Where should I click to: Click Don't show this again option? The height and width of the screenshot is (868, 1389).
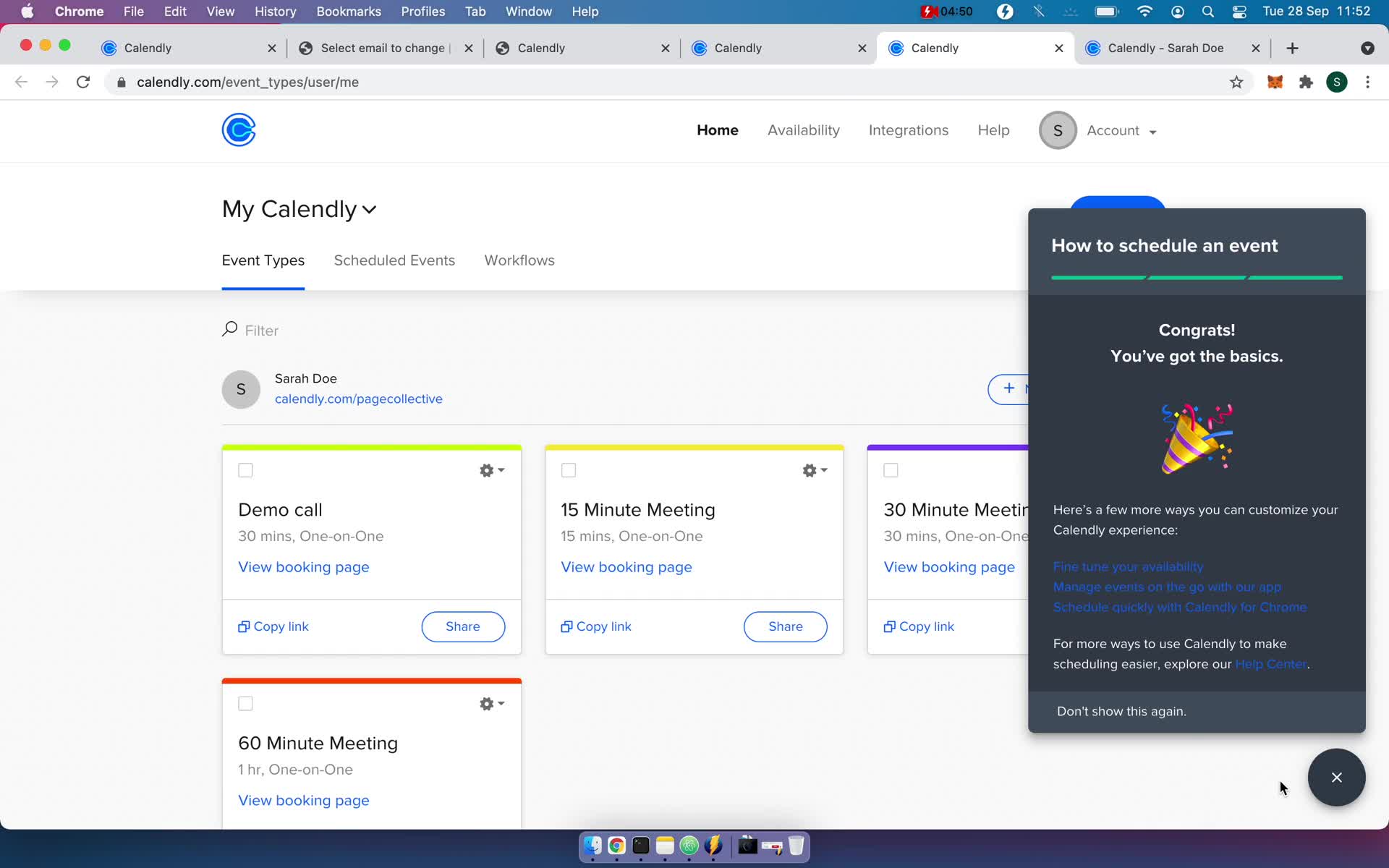click(x=1121, y=711)
